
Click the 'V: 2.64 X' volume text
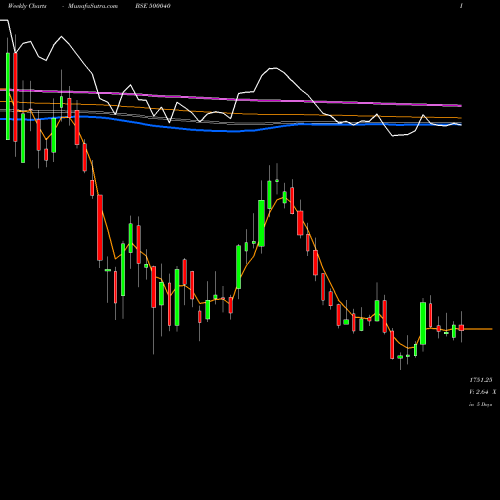(x=483, y=392)
